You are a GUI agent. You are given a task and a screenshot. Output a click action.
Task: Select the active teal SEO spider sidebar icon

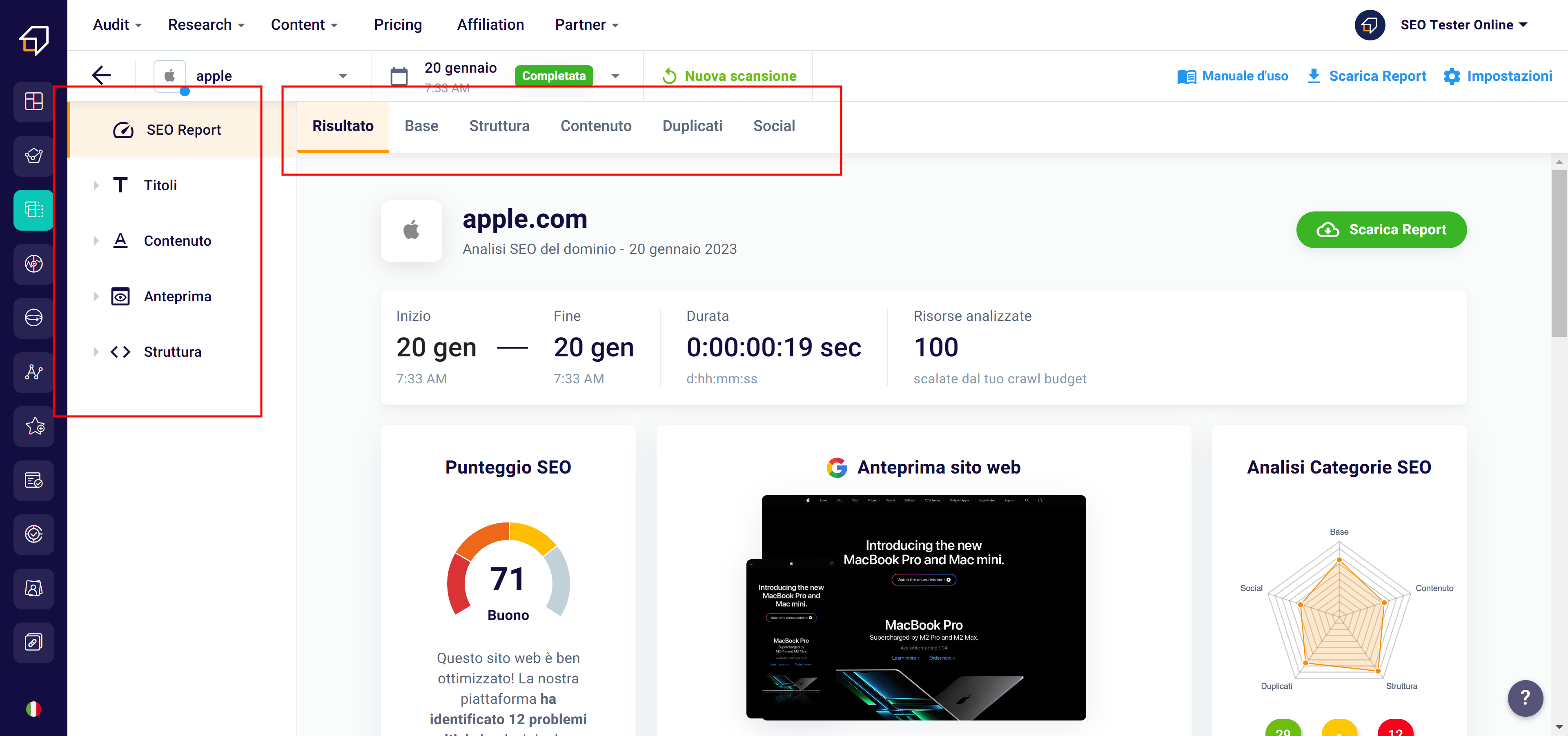[33, 210]
